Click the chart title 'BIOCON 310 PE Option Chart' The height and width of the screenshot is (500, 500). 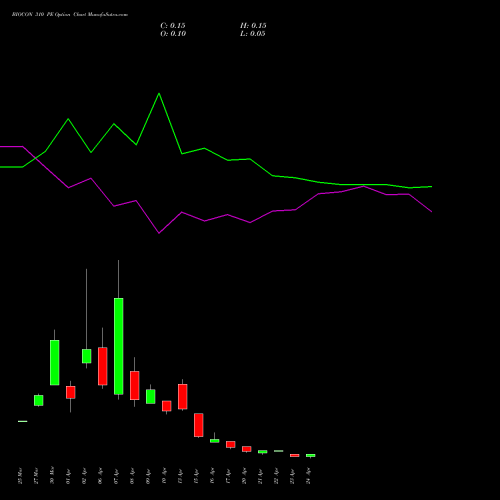[49, 15]
